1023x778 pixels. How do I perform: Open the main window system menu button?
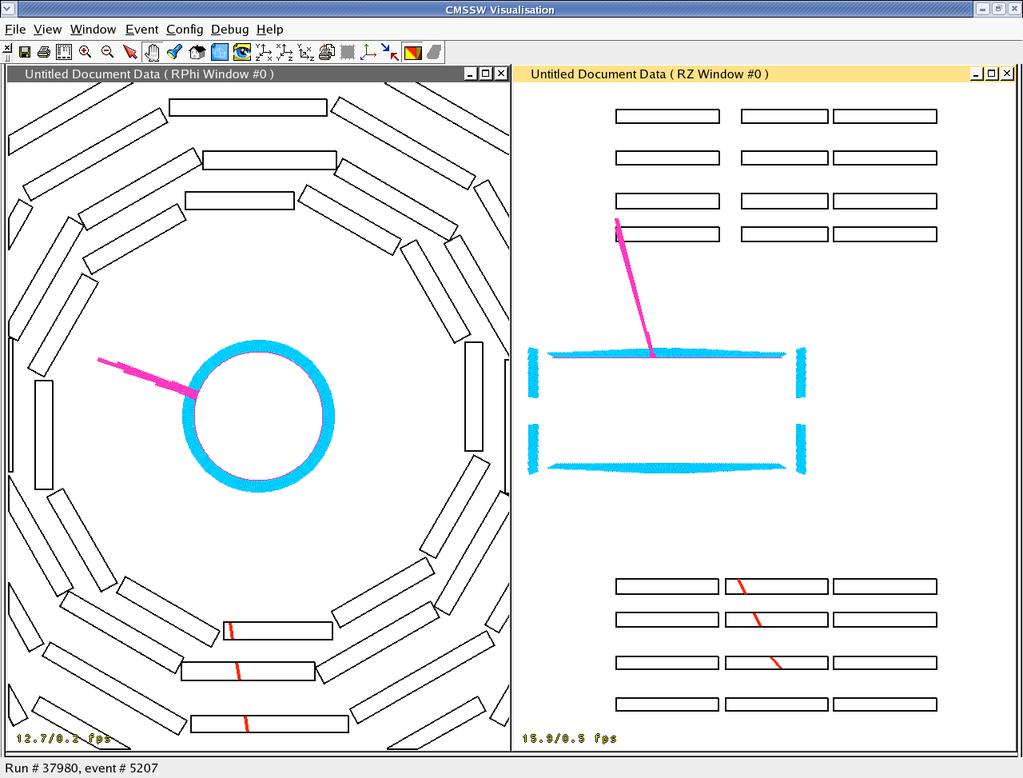click(7, 8)
